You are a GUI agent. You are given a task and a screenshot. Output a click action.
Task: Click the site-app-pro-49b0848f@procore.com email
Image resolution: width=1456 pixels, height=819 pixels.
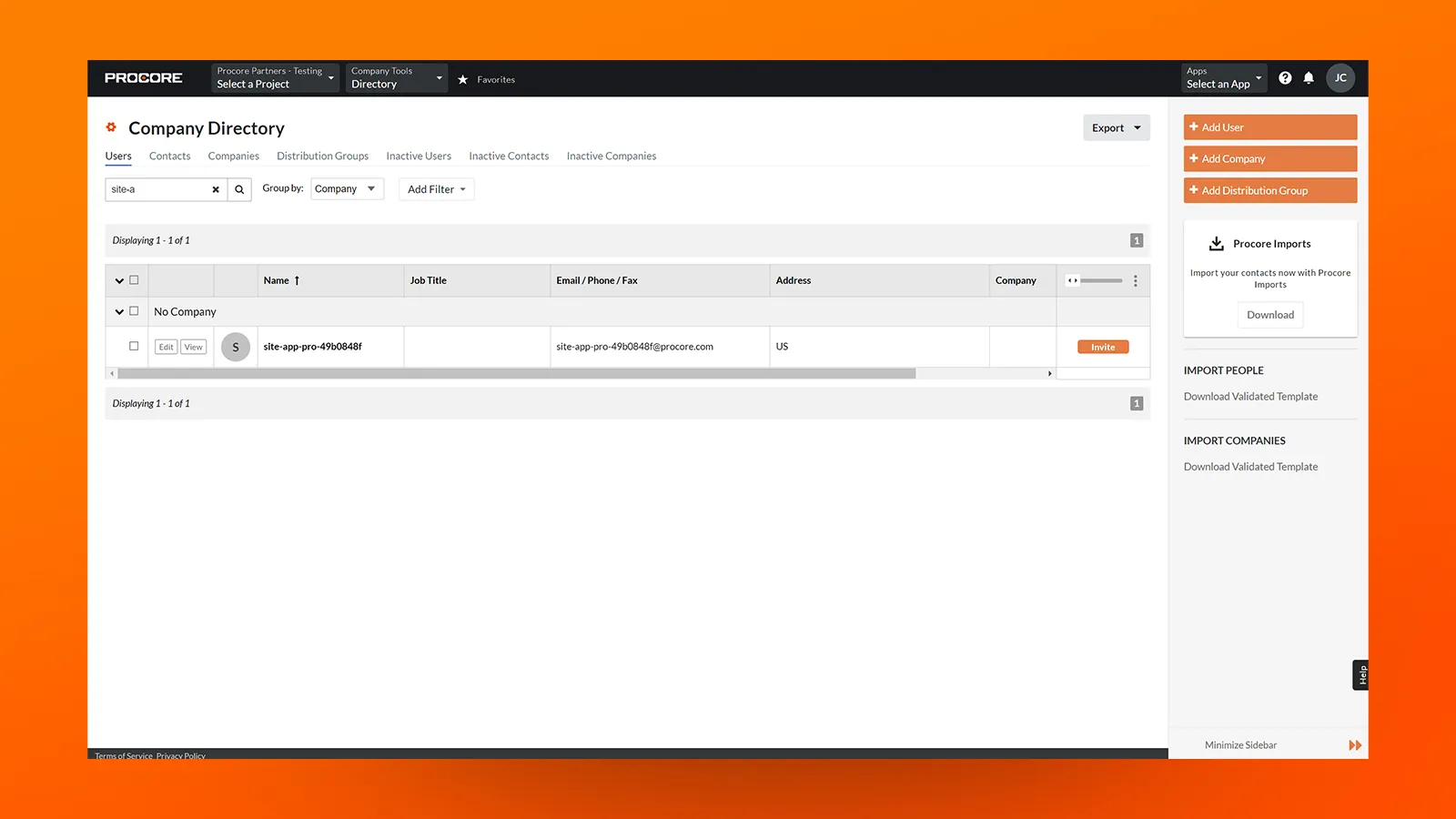[635, 347]
